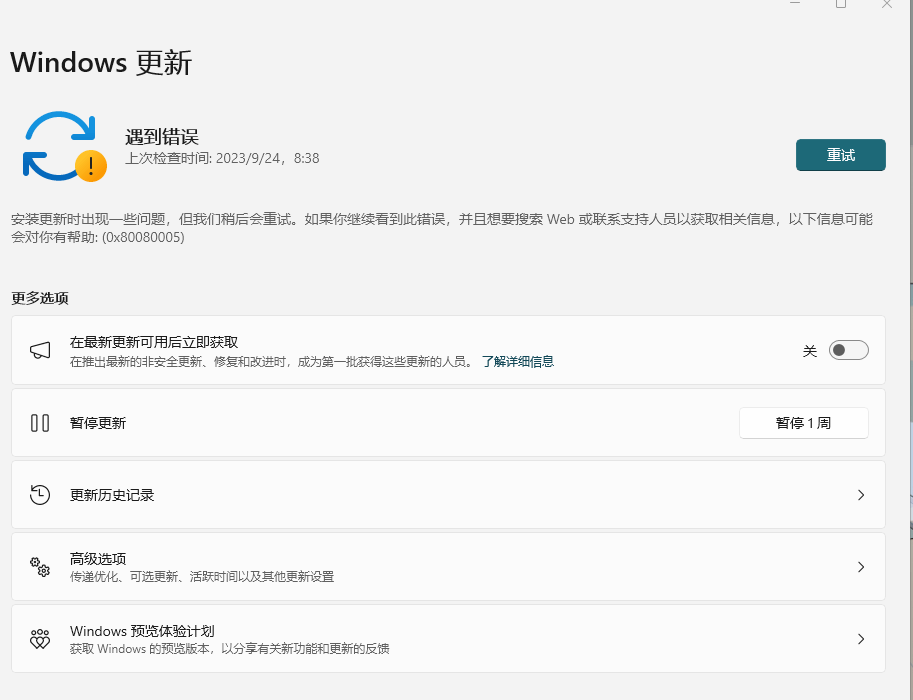Click the 更多选项 section heading
This screenshot has width=913, height=700.
40,298
